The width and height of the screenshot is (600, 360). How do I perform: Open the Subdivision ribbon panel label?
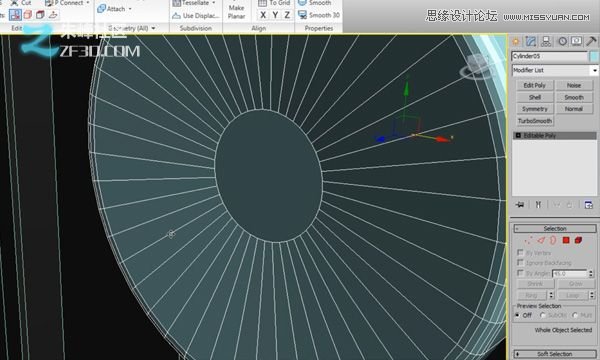coord(196,28)
